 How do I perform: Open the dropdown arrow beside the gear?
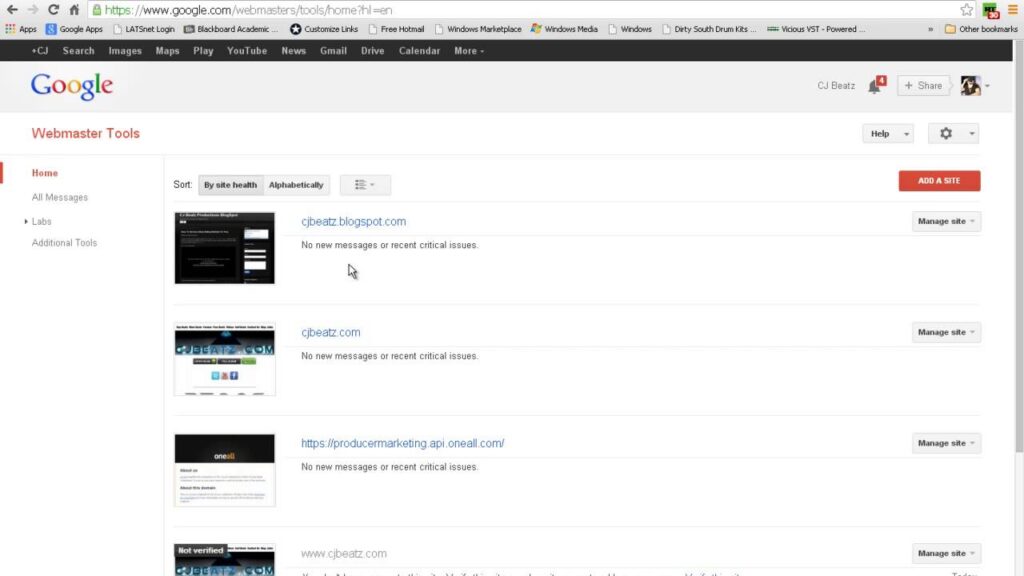972,133
